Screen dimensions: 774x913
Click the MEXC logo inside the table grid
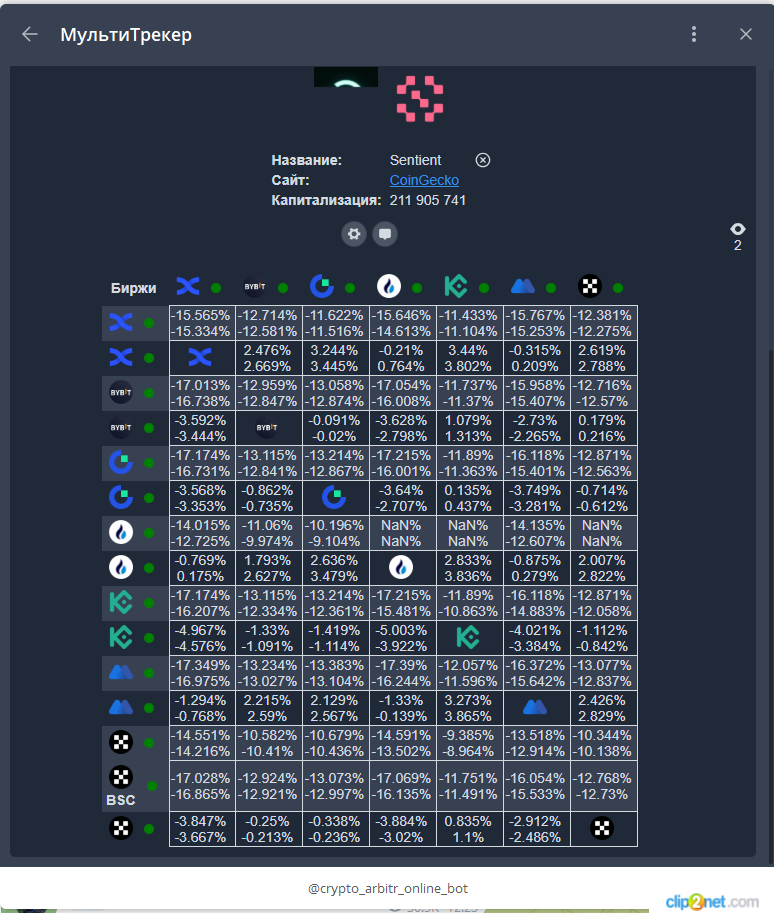tap(535, 707)
